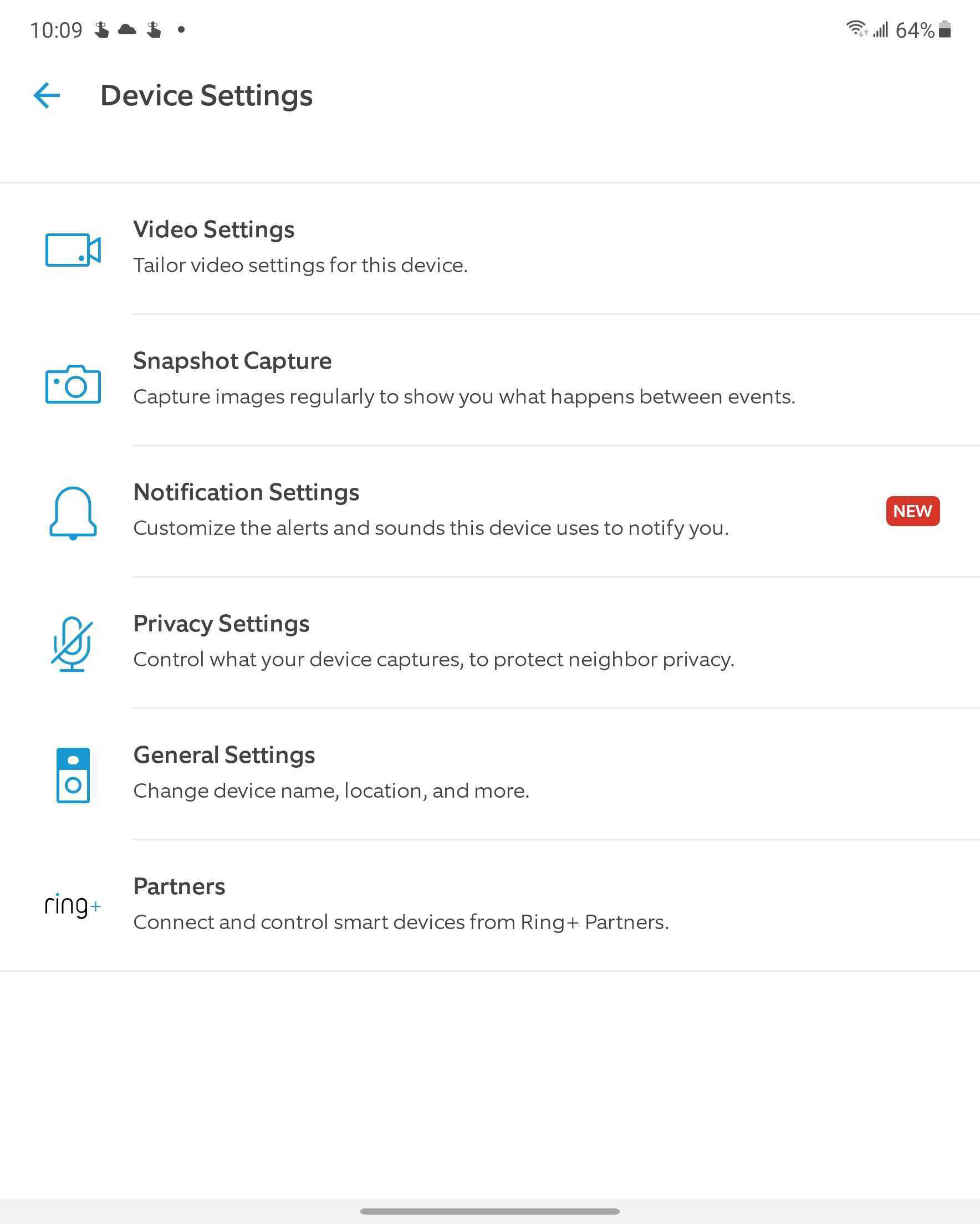The width and height of the screenshot is (980, 1224).
Task: Tap the Wi-Fi status icon
Action: (856, 28)
